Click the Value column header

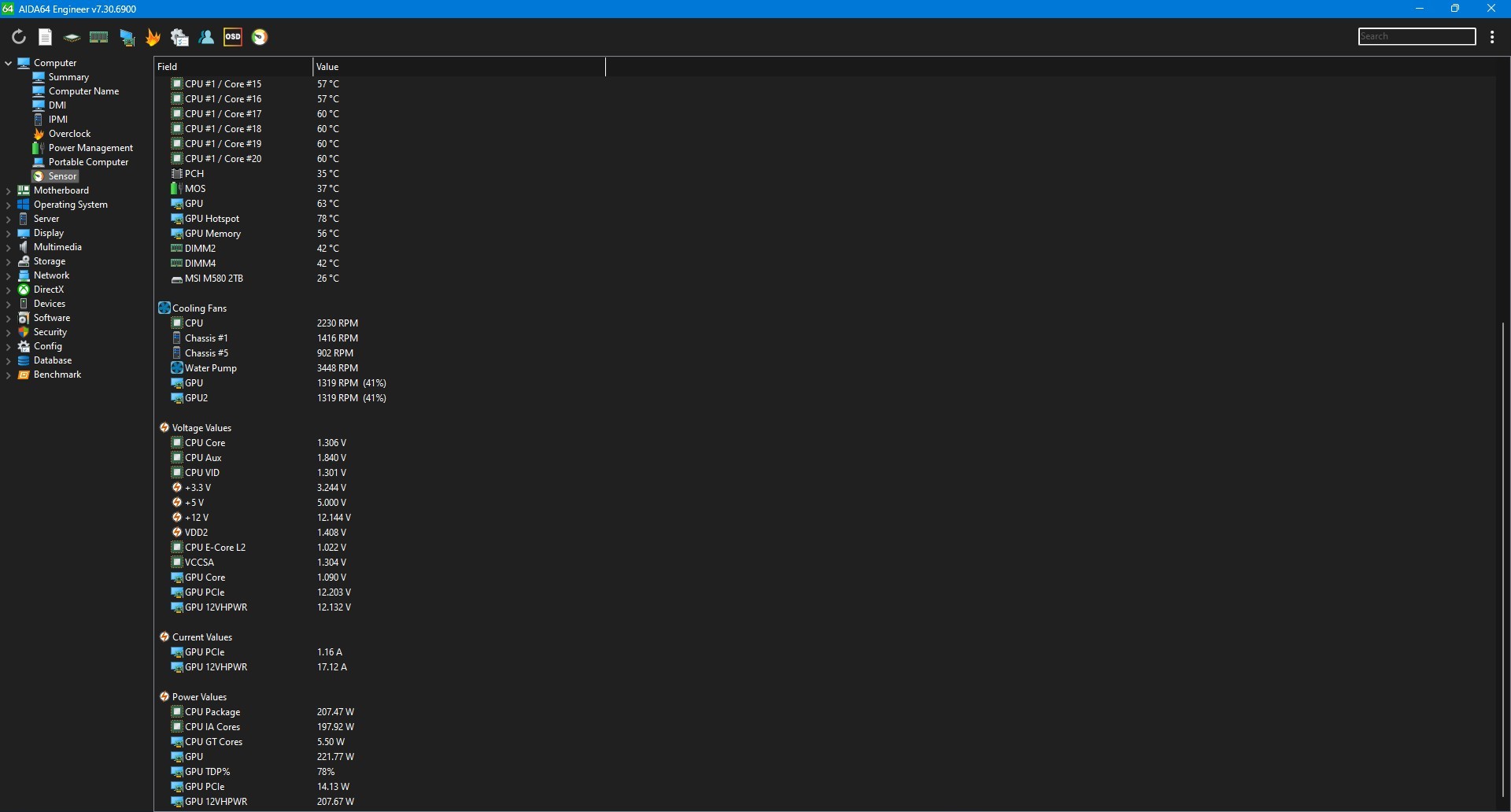(x=459, y=67)
